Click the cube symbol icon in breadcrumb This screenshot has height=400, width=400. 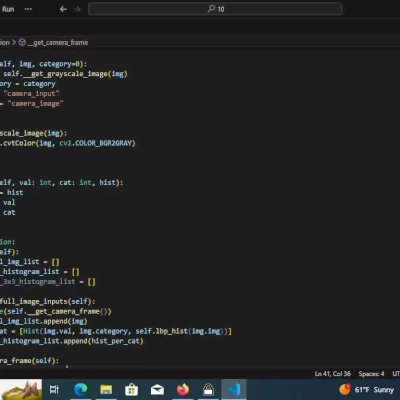tap(22, 42)
